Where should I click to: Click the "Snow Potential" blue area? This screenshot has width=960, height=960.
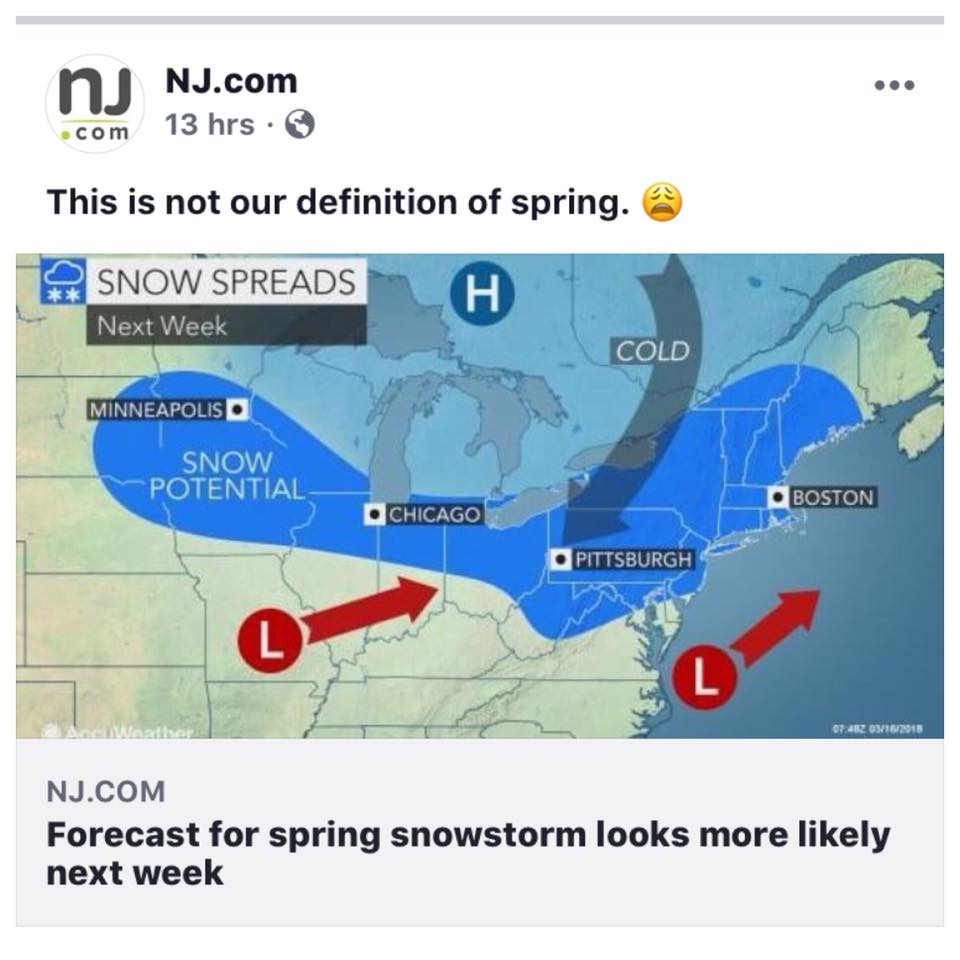[x=228, y=476]
